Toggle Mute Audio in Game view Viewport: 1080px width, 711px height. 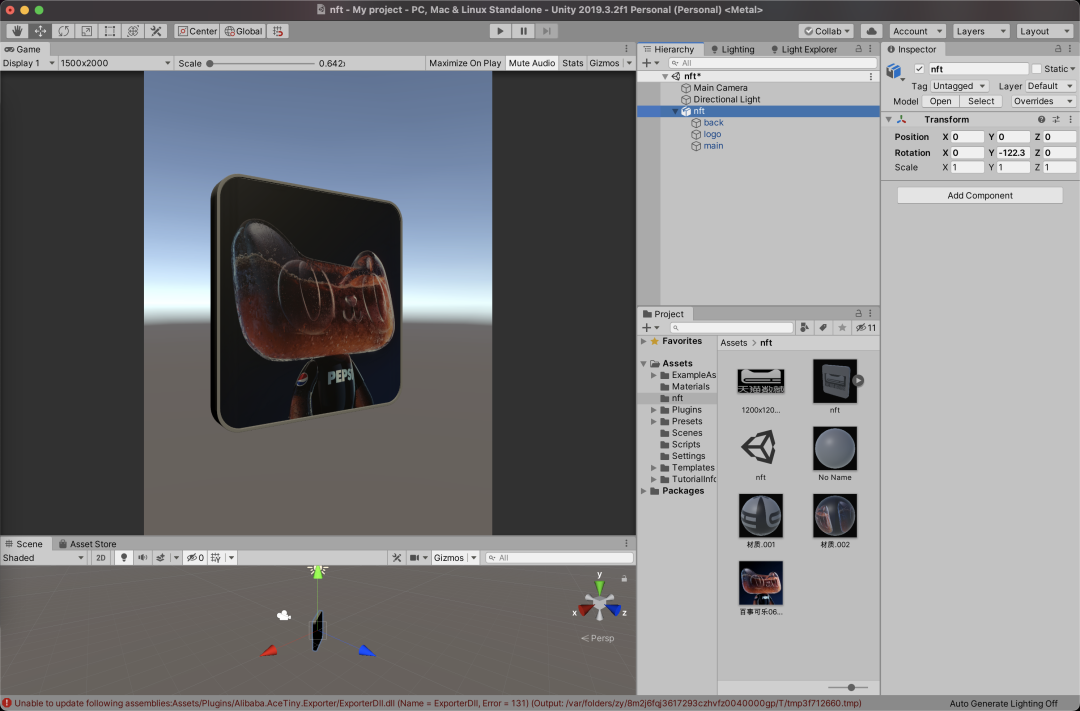tap(532, 63)
